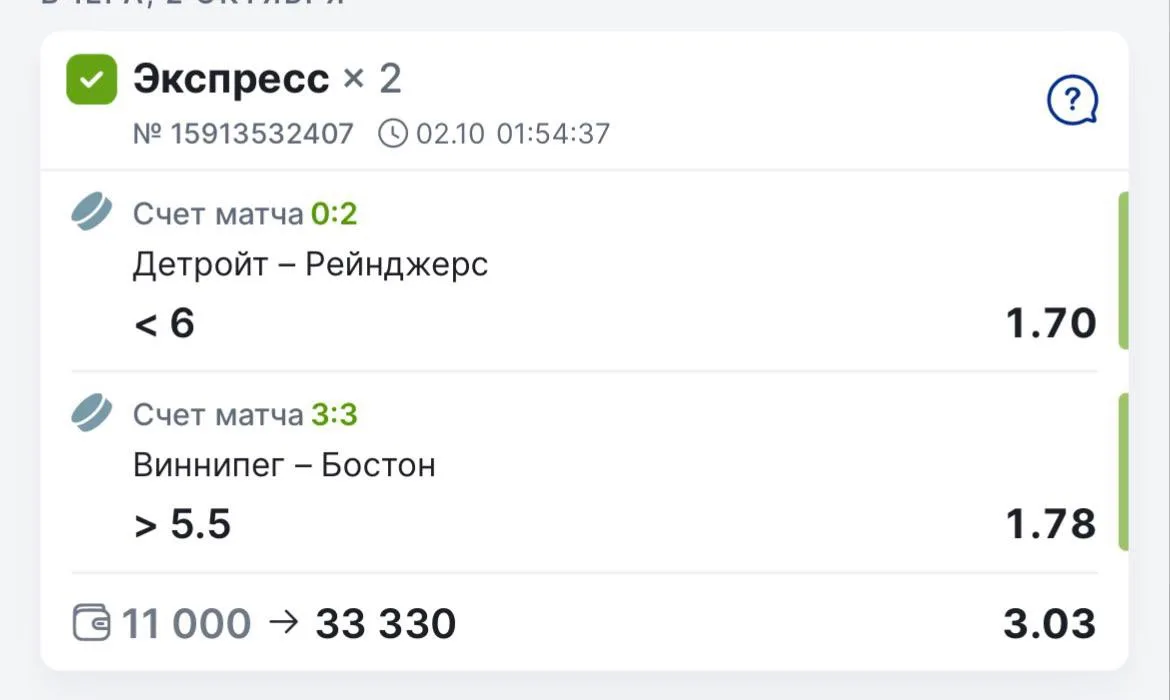The width and height of the screenshot is (1170, 700).
Task: Select the > 5.5 total outcome
Action: (x=182, y=524)
